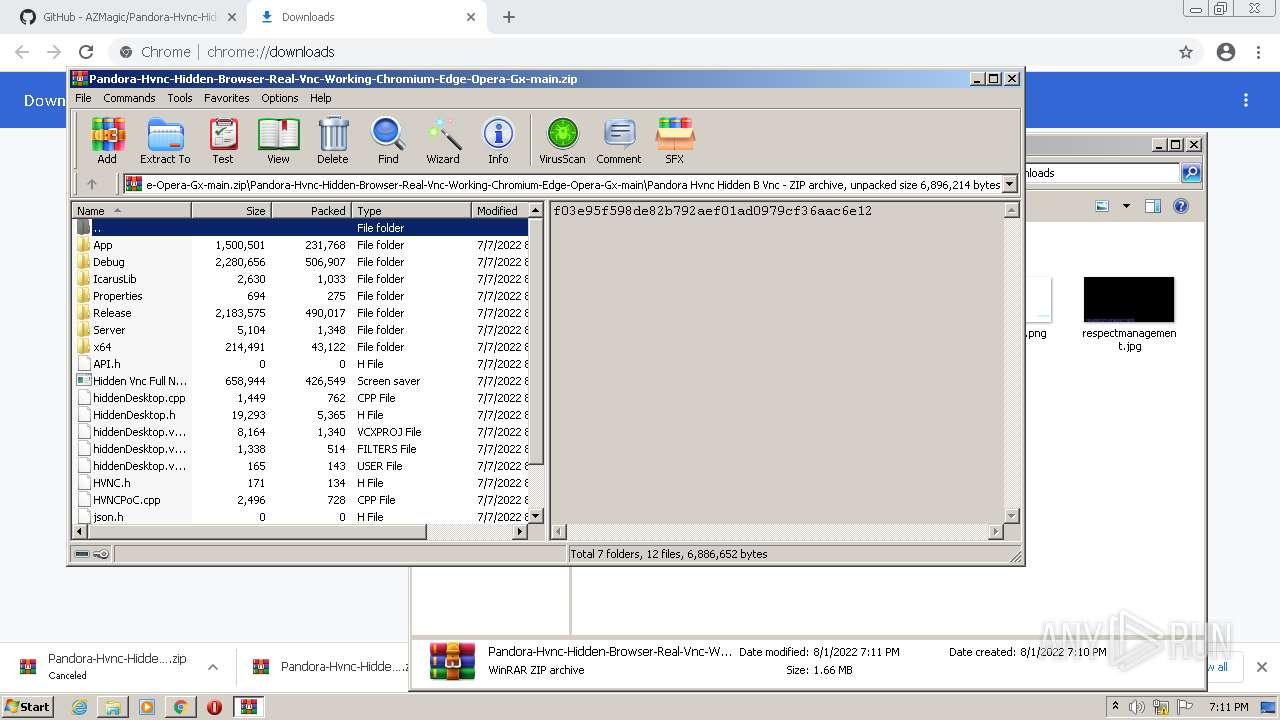The height and width of the screenshot is (720, 1280).
Task: Click the WinRAR Add toolbar icon
Action: tap(107, 140)
